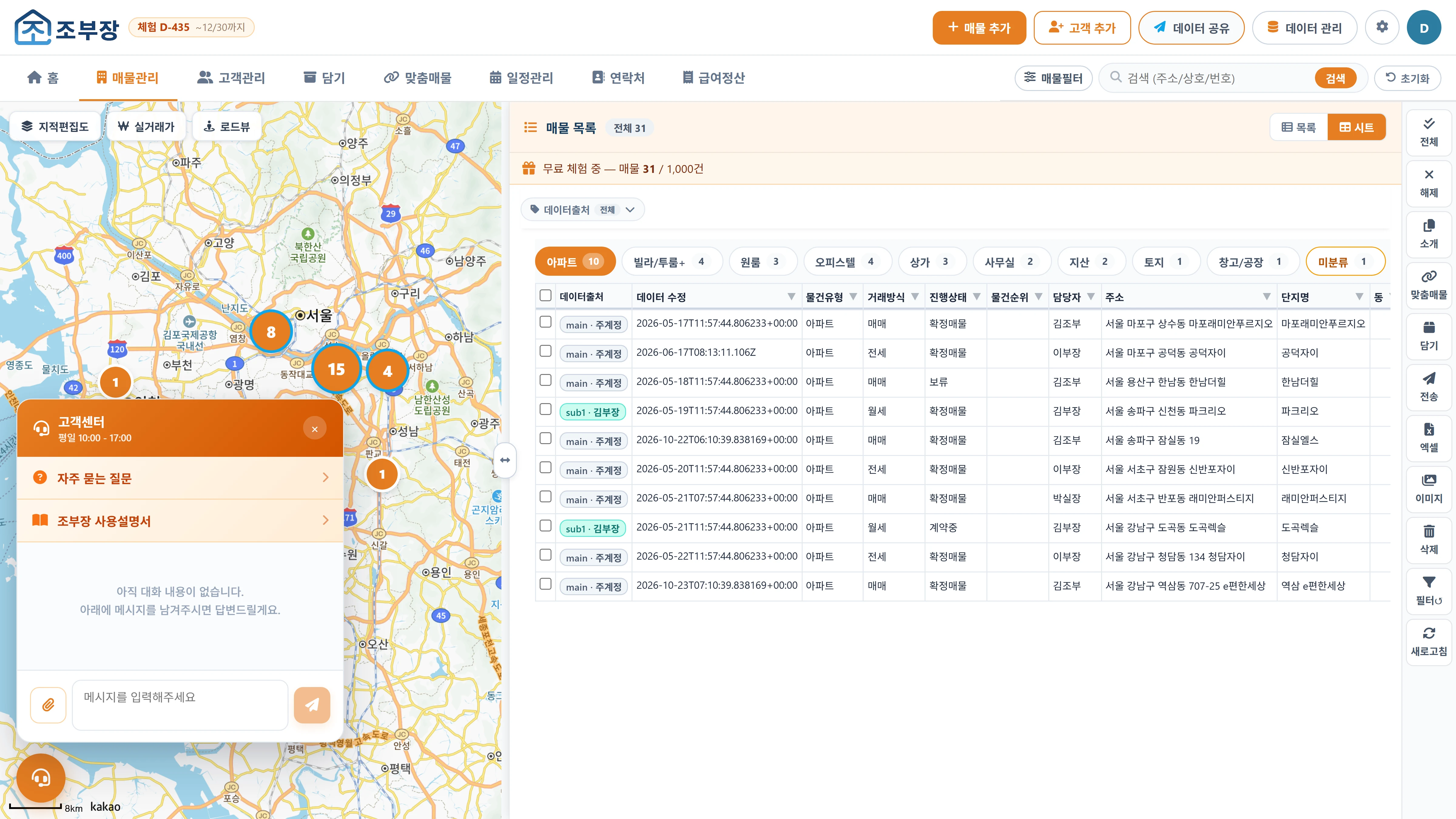
Task: Click the 전체 select-all check icon
Action: coord(1428,132)
